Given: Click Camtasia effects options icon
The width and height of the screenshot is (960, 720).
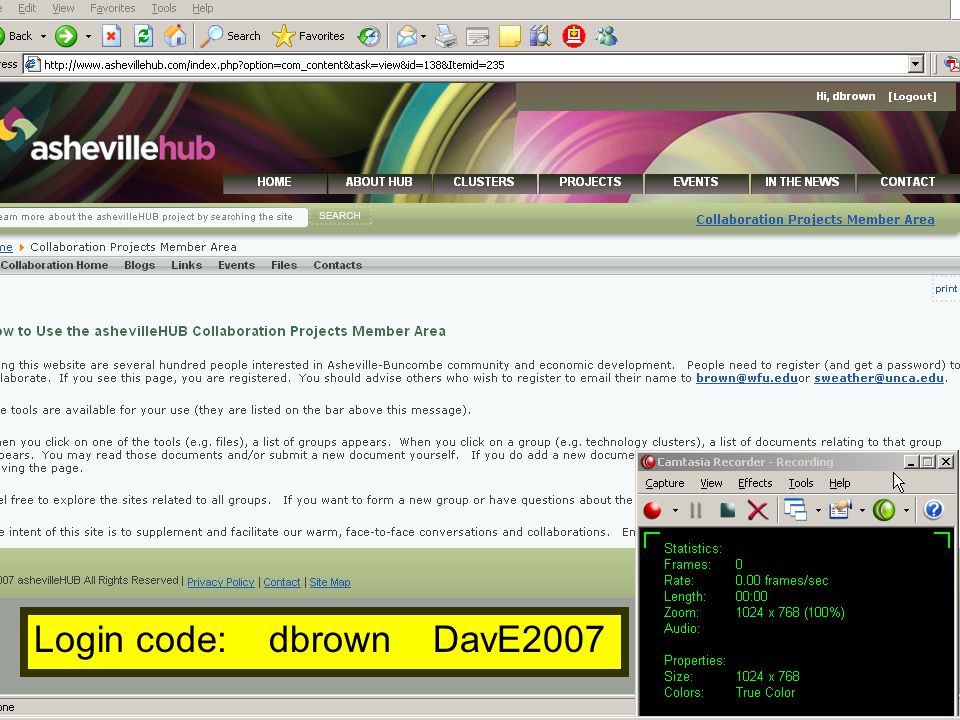Looking at the screenshot, I should point(841,510).
